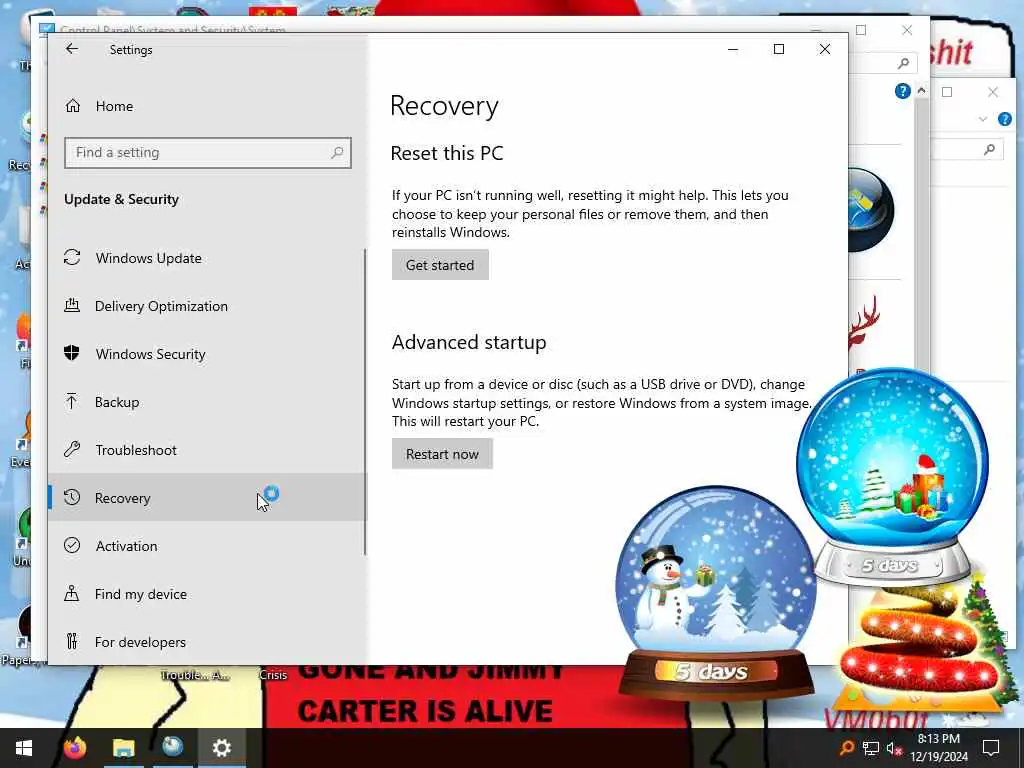1024x768 pixels.
Task: Click the search icon in Control Panel window
Action: click(903, 63)
